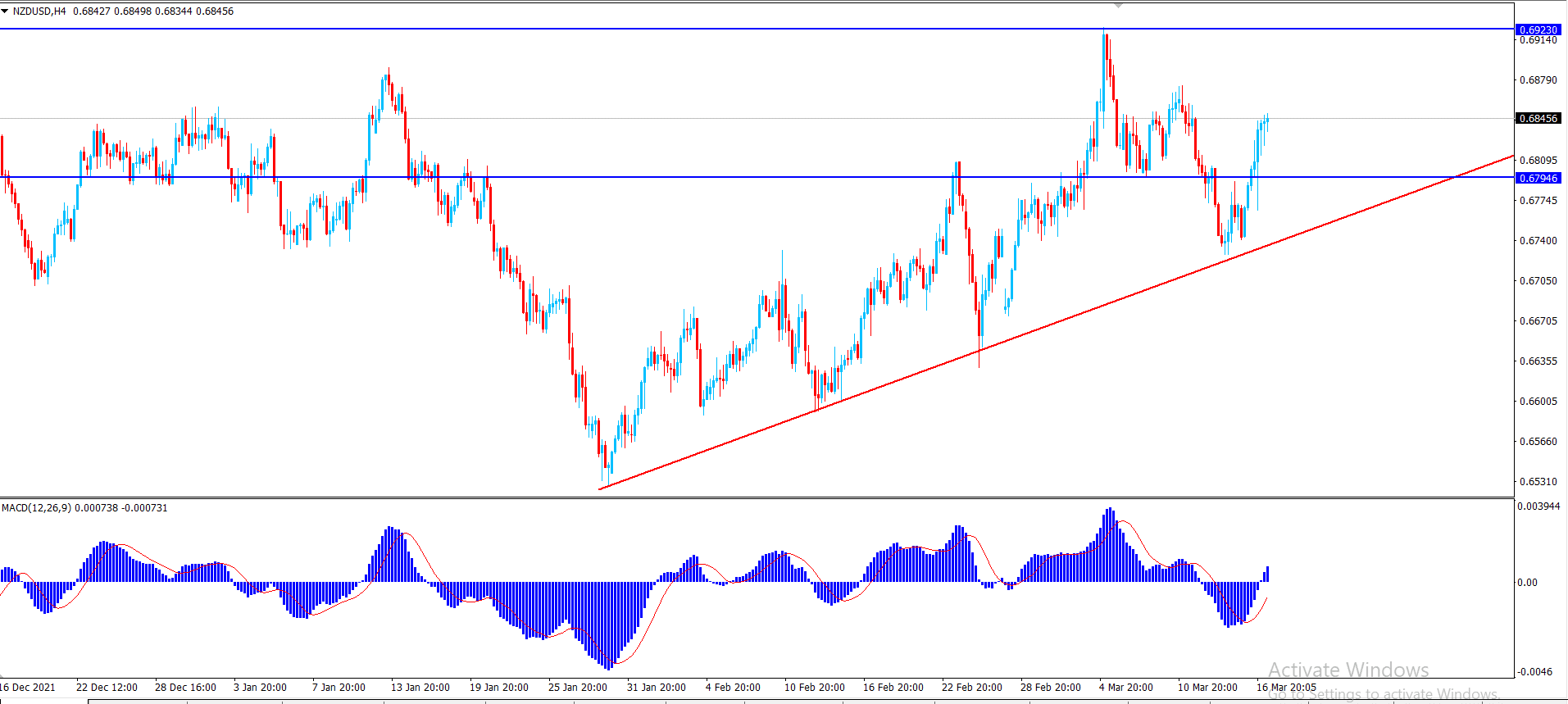1568x704 pixels.
Task: Click the current price label 0.68456
Action: point(1538,118)
